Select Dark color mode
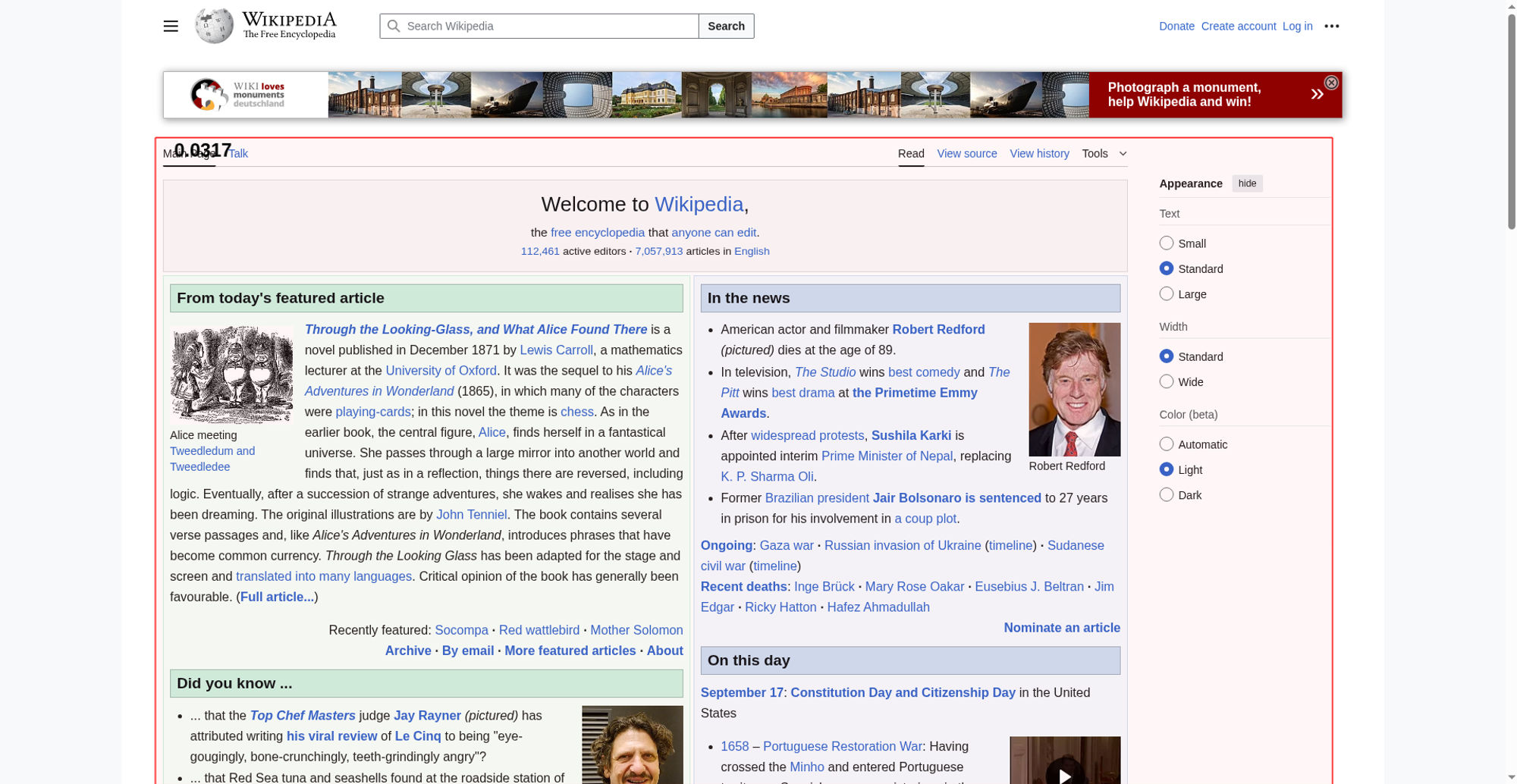Screen dimensions: 1517x784 [1167, 494]
